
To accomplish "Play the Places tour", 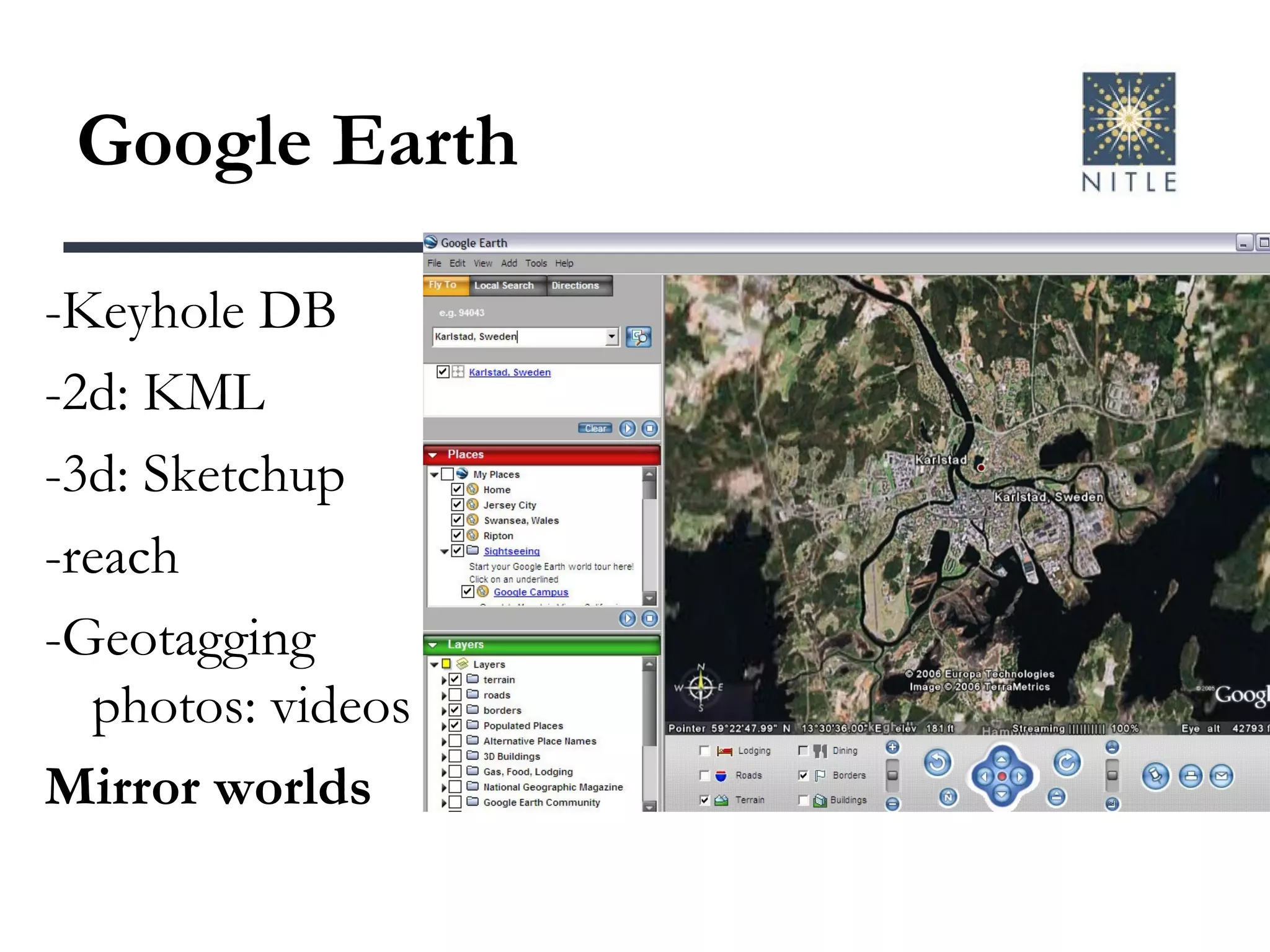I will point(628,618).
